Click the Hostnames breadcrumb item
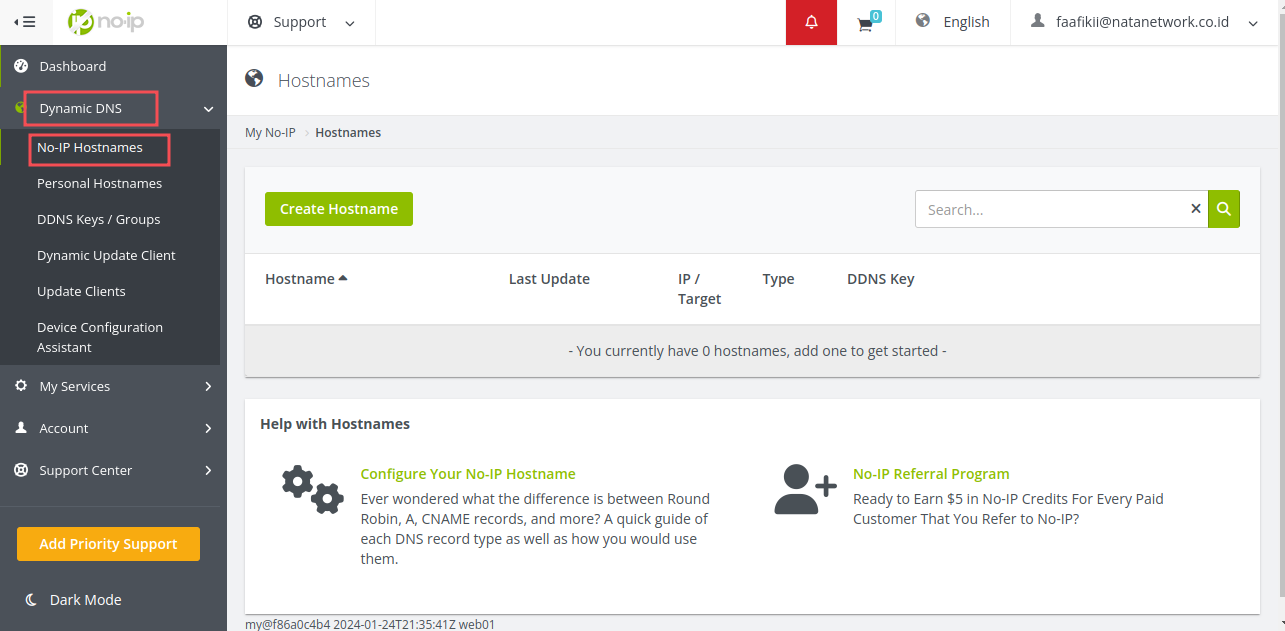Viewport: 1285px width, 631px height. 348,132
